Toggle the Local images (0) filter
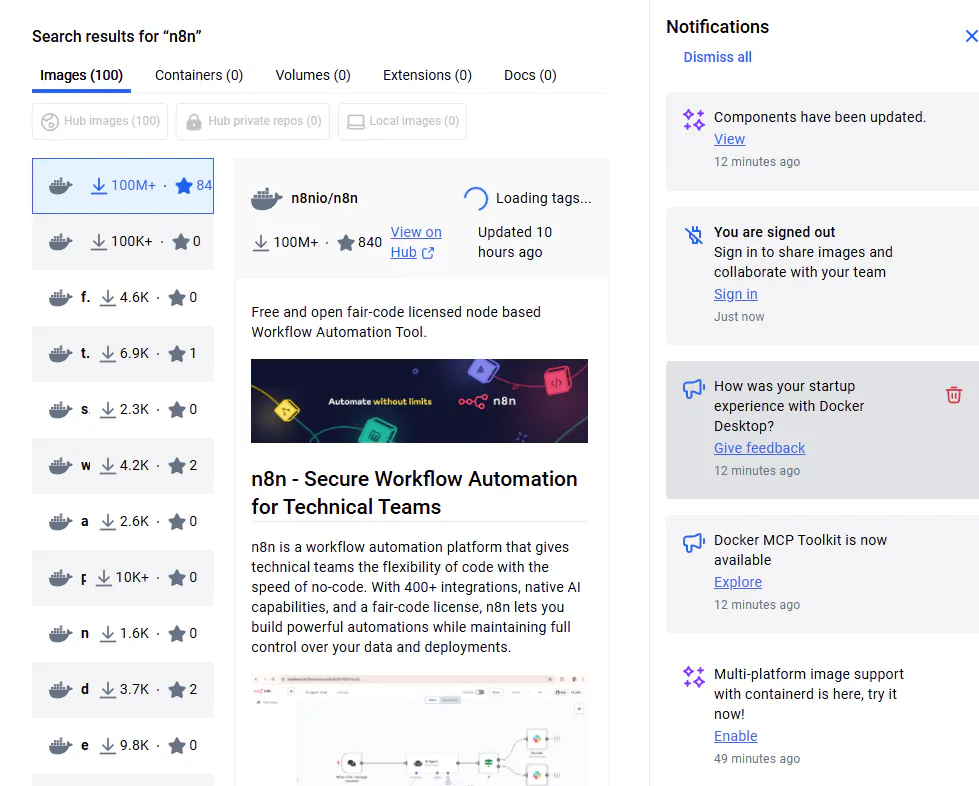The width and height of the screenshot is (979, 786). pos(402,121)
